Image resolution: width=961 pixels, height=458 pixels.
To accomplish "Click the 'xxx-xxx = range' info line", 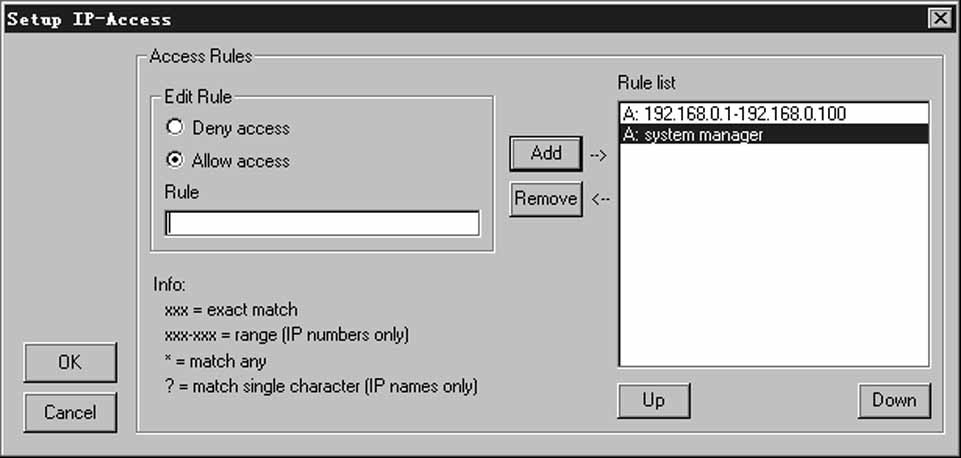I will [286, 335].
